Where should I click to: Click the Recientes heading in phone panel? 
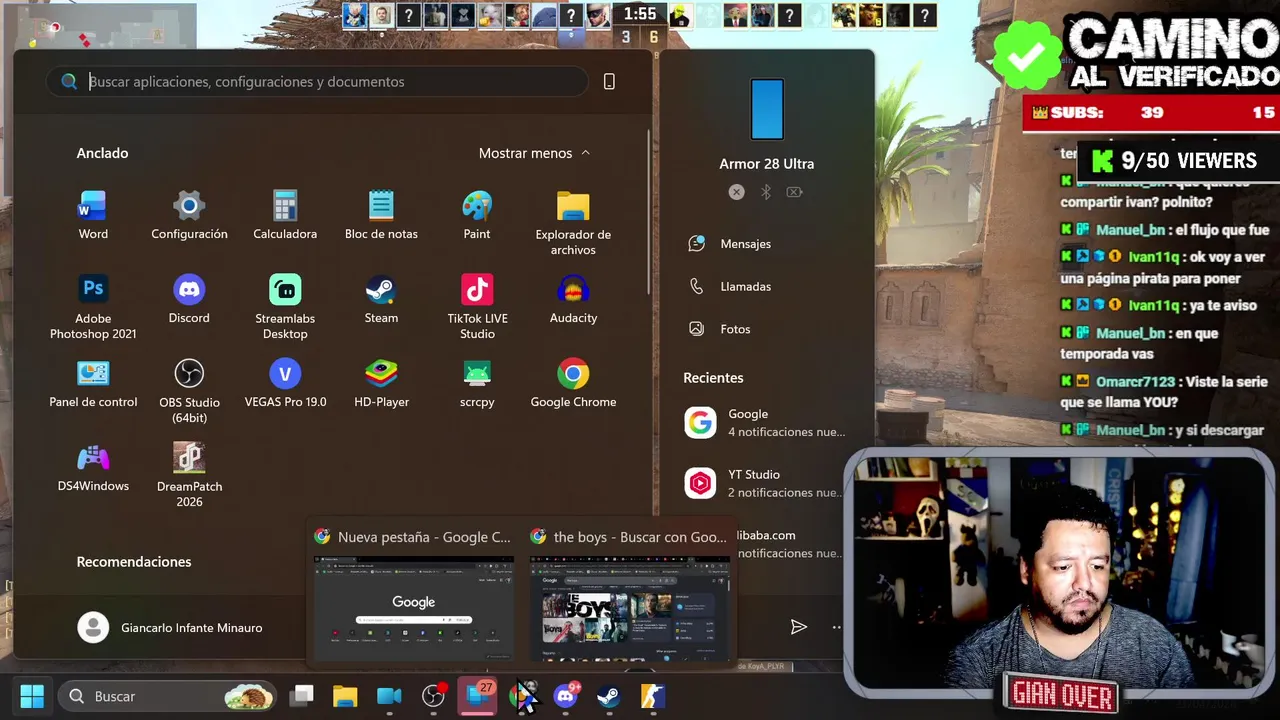coord(713,378)
